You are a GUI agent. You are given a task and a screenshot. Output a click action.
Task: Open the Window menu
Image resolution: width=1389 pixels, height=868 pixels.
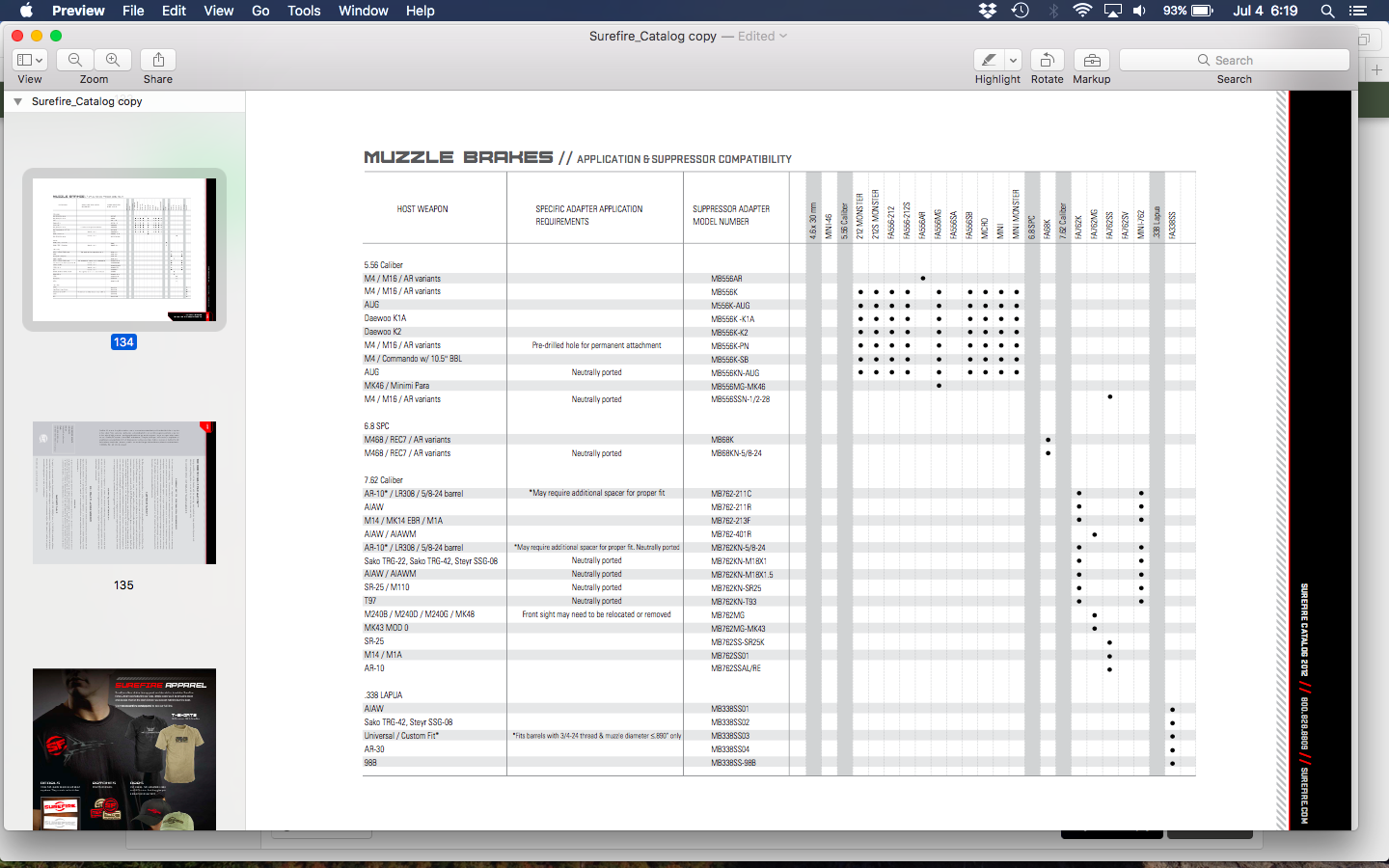[364, 11]
